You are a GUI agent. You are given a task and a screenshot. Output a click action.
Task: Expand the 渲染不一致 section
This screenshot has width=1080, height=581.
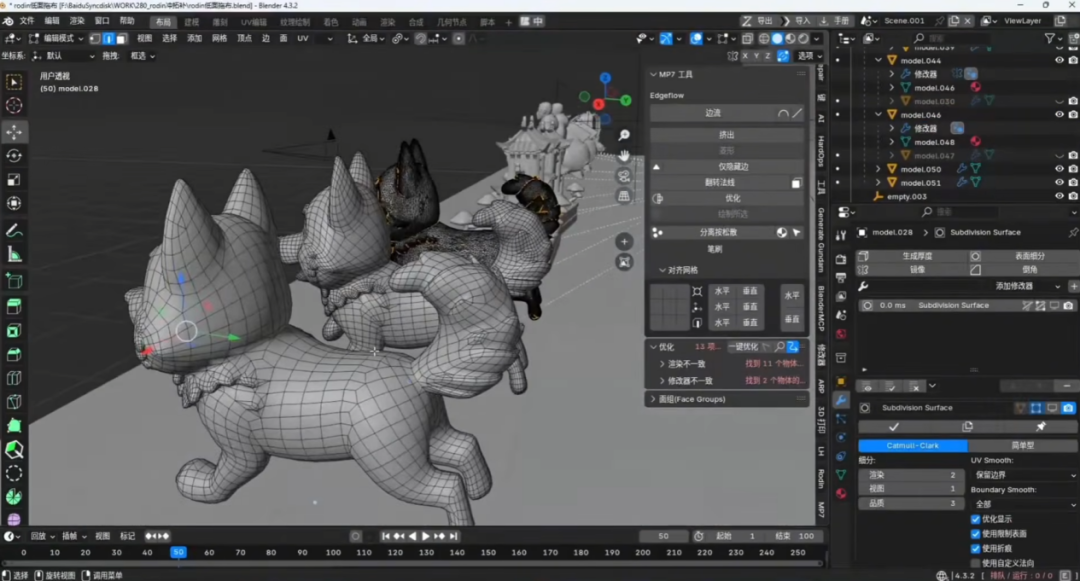coord(662,364)
